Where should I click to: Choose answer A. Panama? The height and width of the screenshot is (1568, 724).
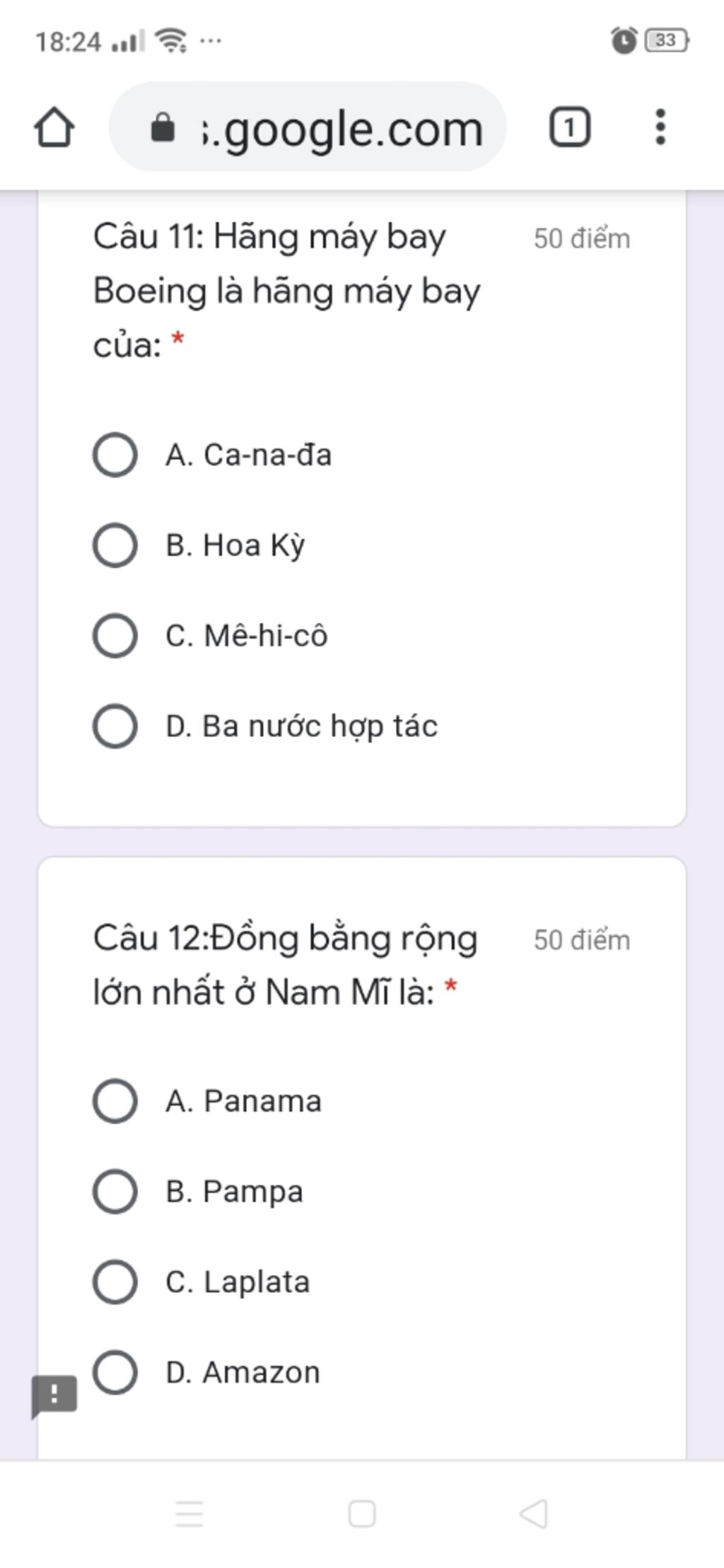coord(115,1101)
